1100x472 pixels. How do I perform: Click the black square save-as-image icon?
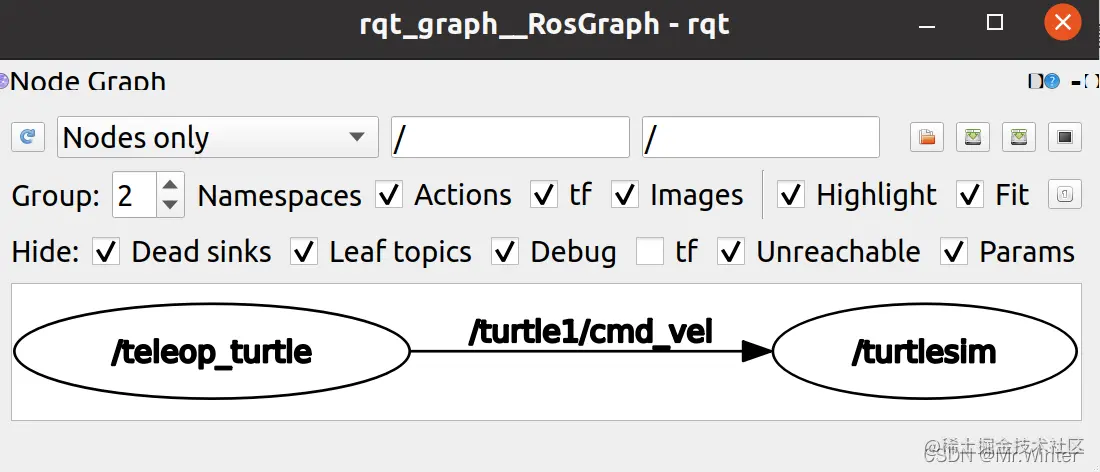[x=1065, y=137]
